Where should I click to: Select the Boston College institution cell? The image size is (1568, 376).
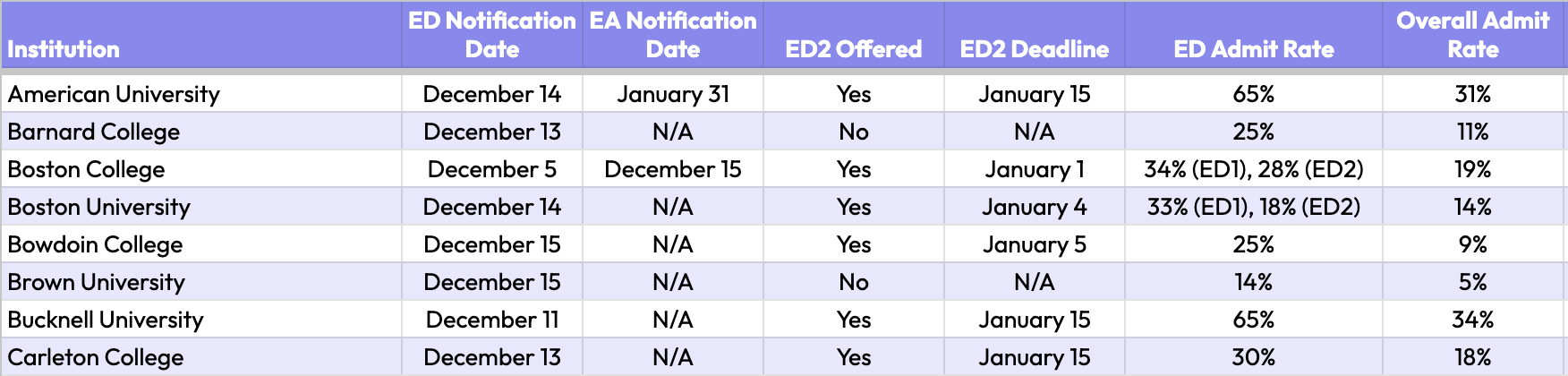point(87,169)
